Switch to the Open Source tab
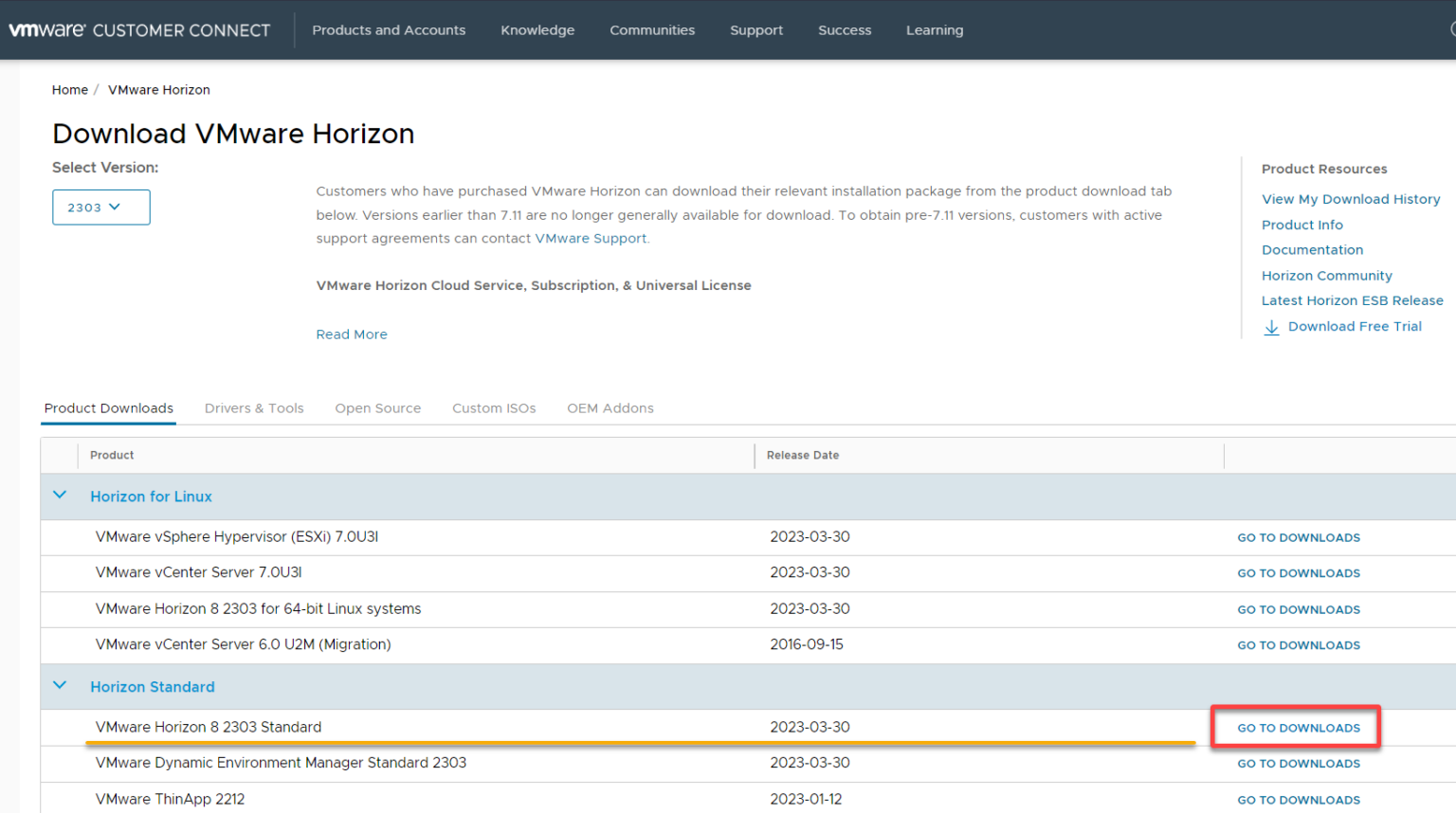This screenshot has width=1456, height=813. pyautogui.click(x=378, y=408)
